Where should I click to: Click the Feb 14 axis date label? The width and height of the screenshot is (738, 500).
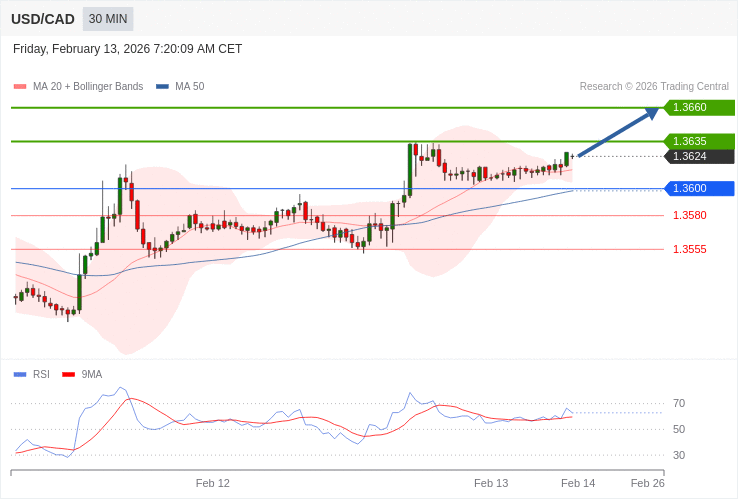tap(578, 484)
